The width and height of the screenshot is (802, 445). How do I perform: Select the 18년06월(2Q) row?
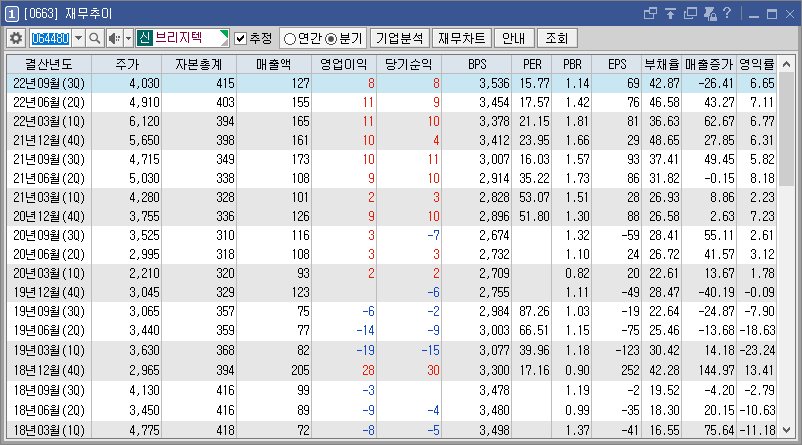[391, 410]
